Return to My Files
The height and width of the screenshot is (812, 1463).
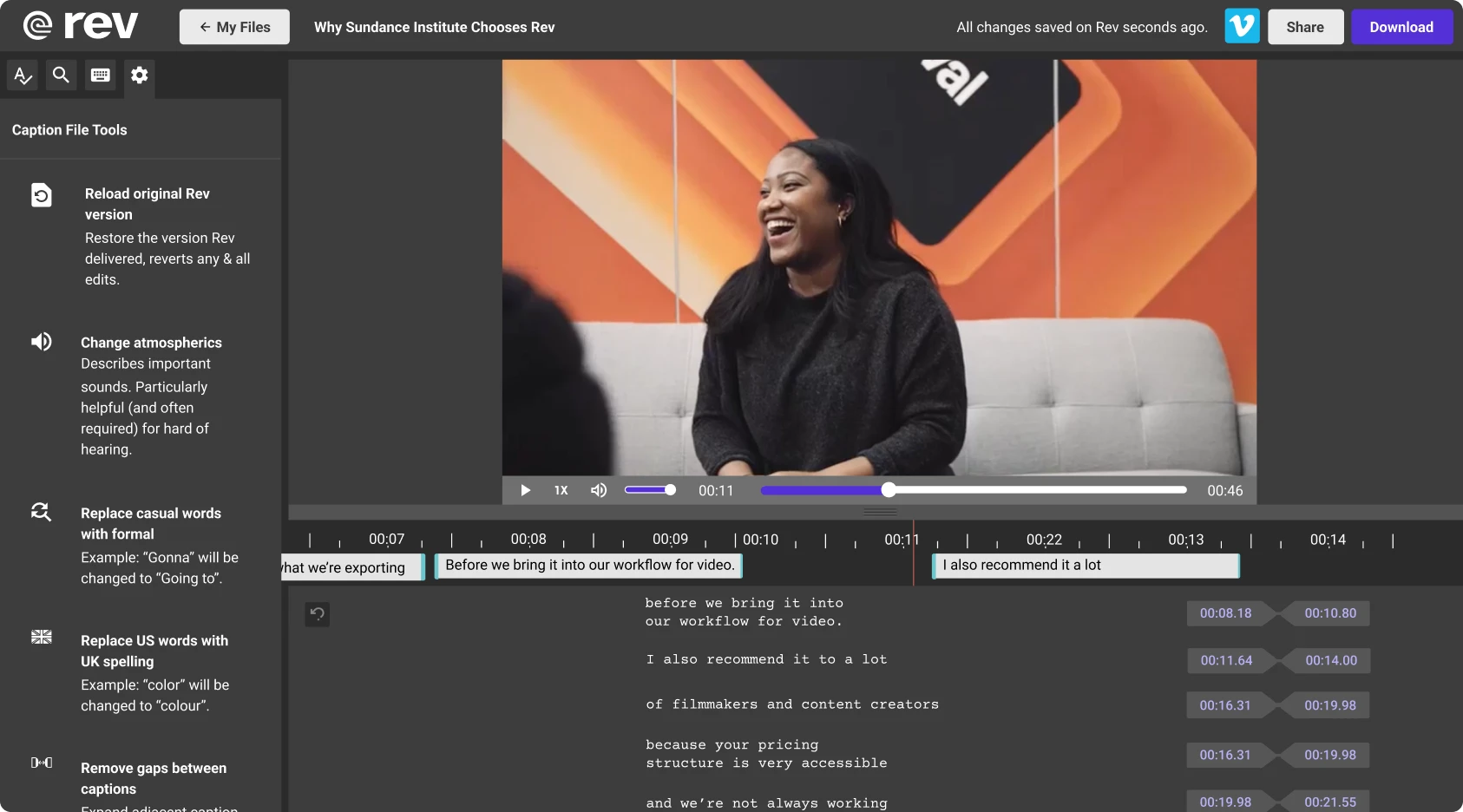point(233,26)
